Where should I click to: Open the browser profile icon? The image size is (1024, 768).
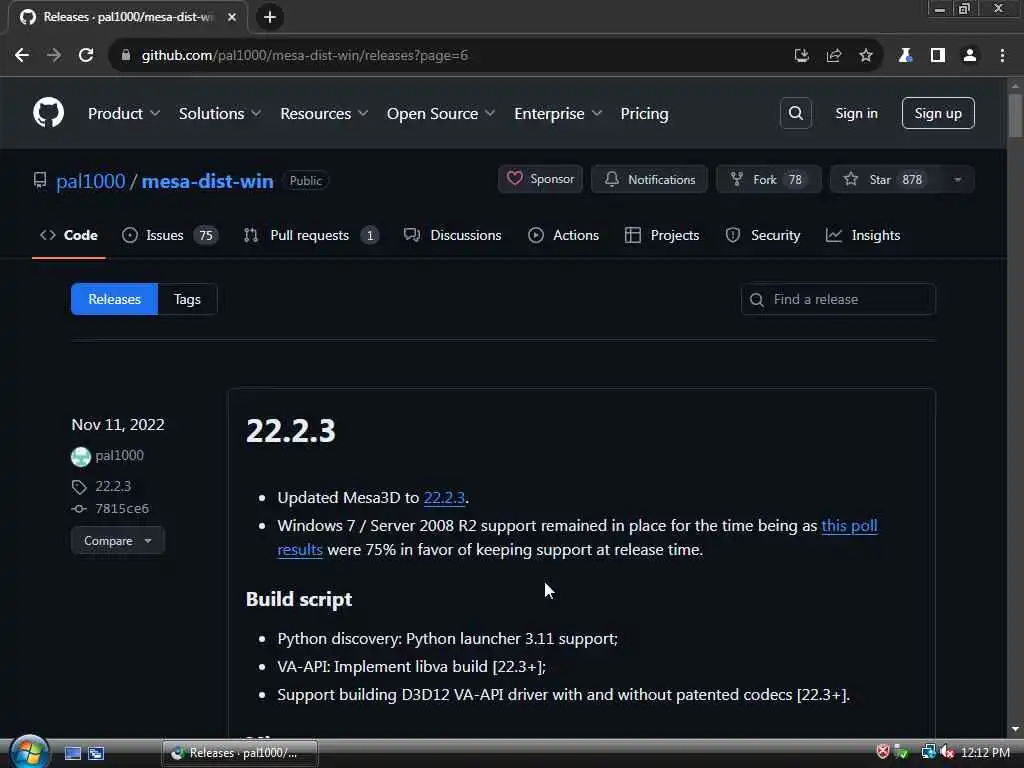[970, 56]
